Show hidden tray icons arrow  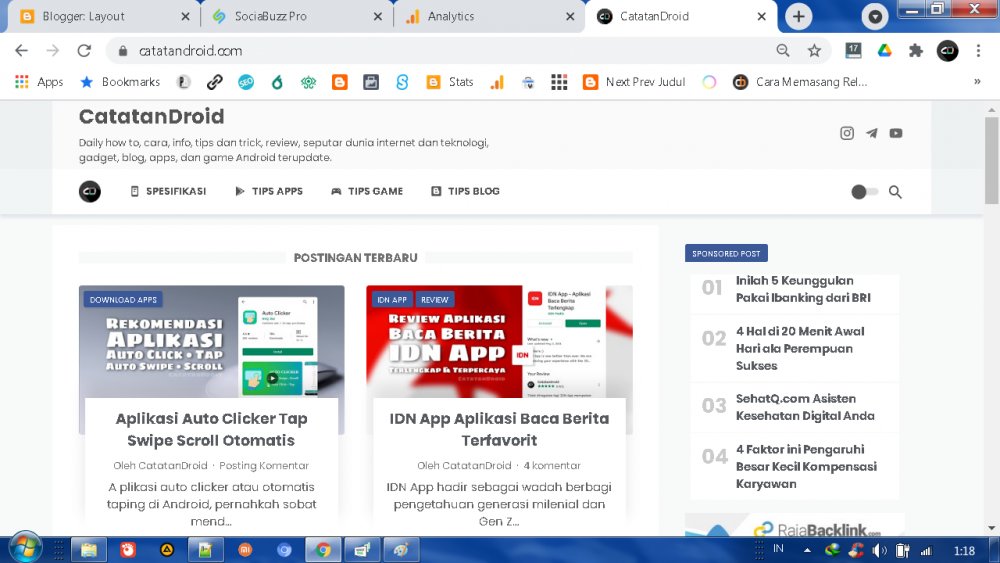(807, 550)
